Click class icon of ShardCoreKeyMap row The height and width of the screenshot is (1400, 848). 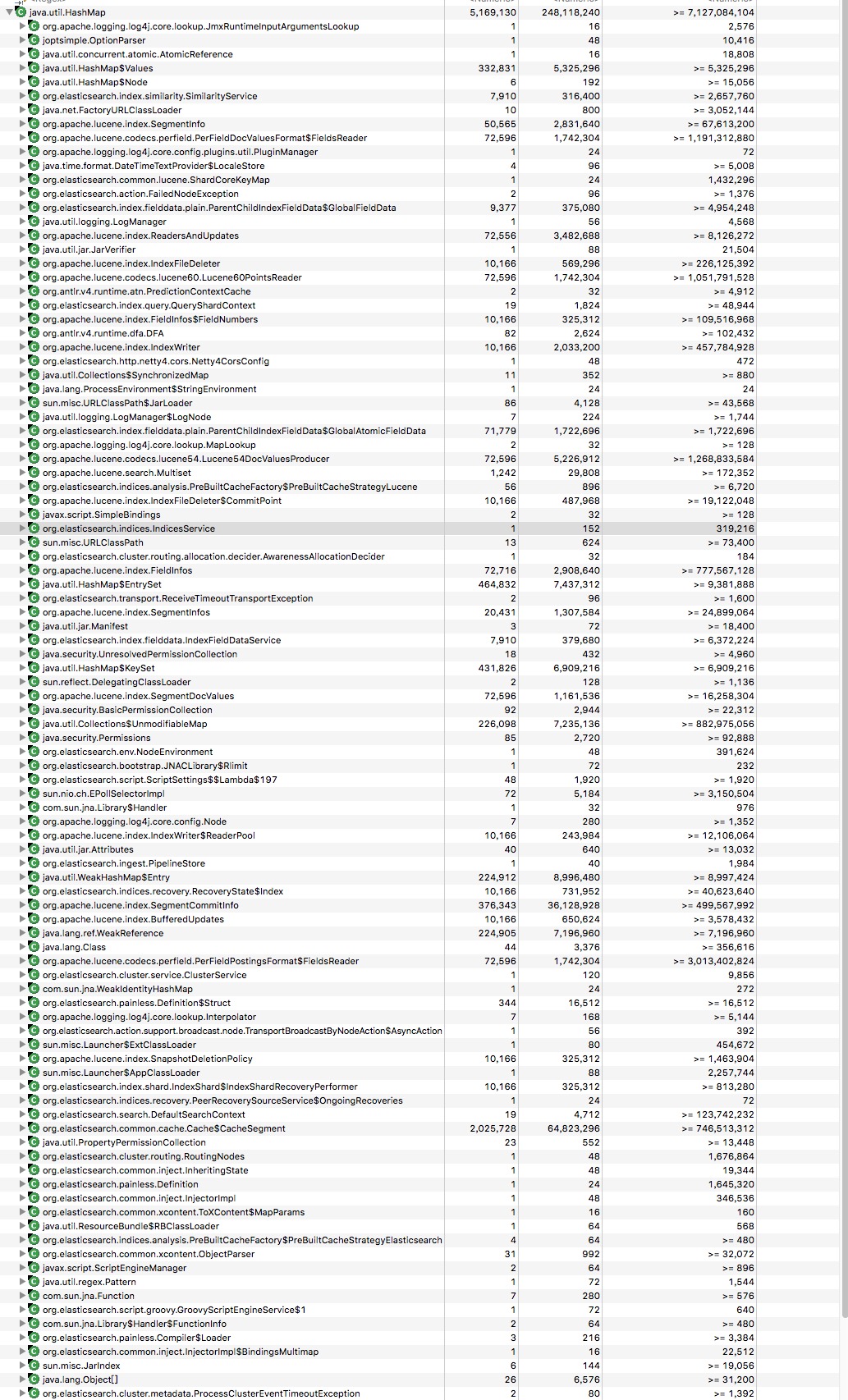(x=34, y=180)
